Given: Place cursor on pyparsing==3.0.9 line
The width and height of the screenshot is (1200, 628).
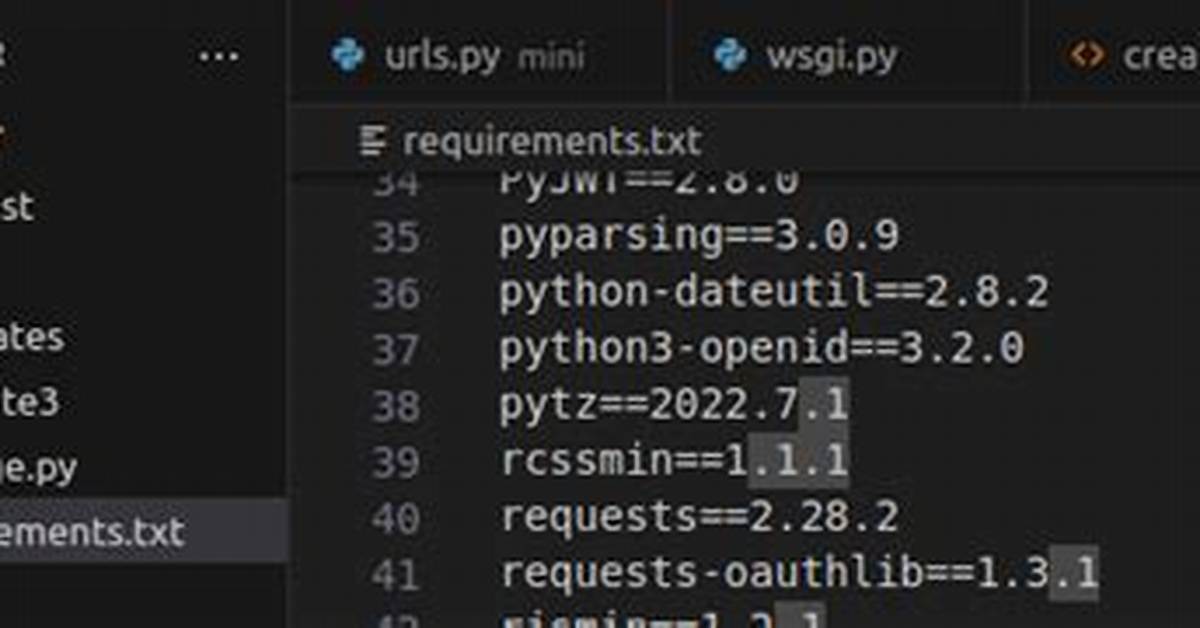Looking at the screenshot, I should [699, 237].
